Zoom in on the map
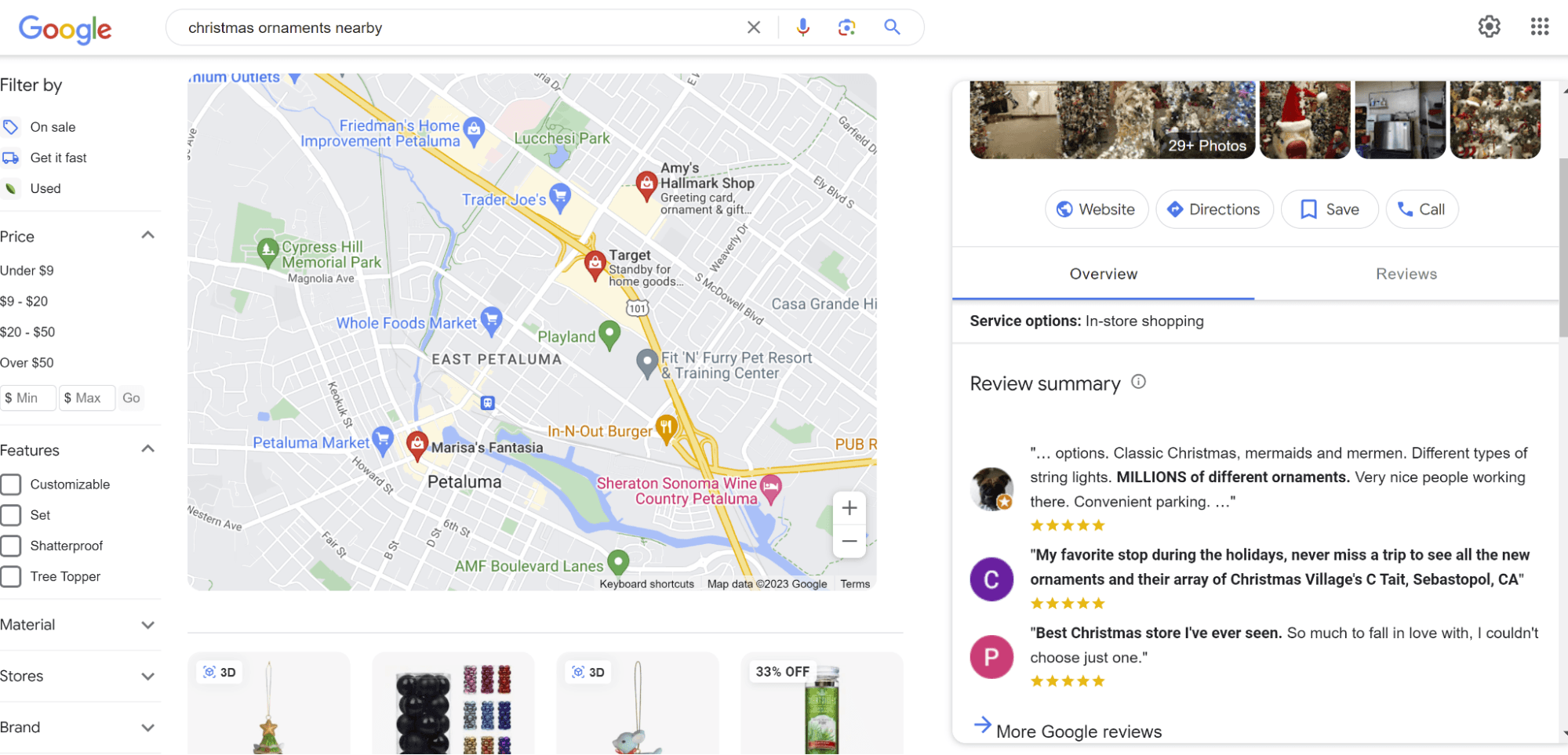Screen dimensions: 1568x755 click(x=849, y=508)
